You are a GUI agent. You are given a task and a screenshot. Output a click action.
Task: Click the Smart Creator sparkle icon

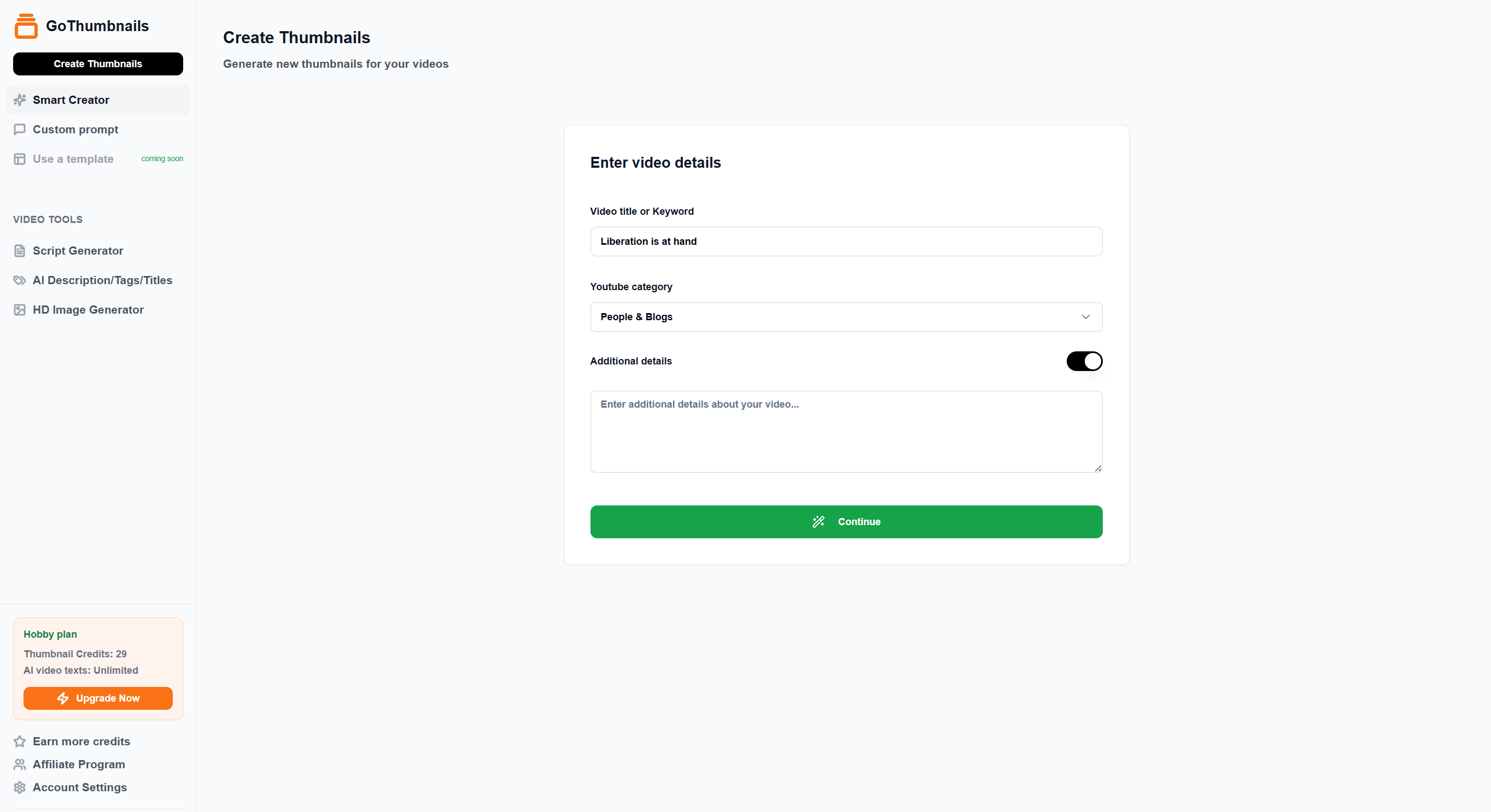(x=20, y=100)
